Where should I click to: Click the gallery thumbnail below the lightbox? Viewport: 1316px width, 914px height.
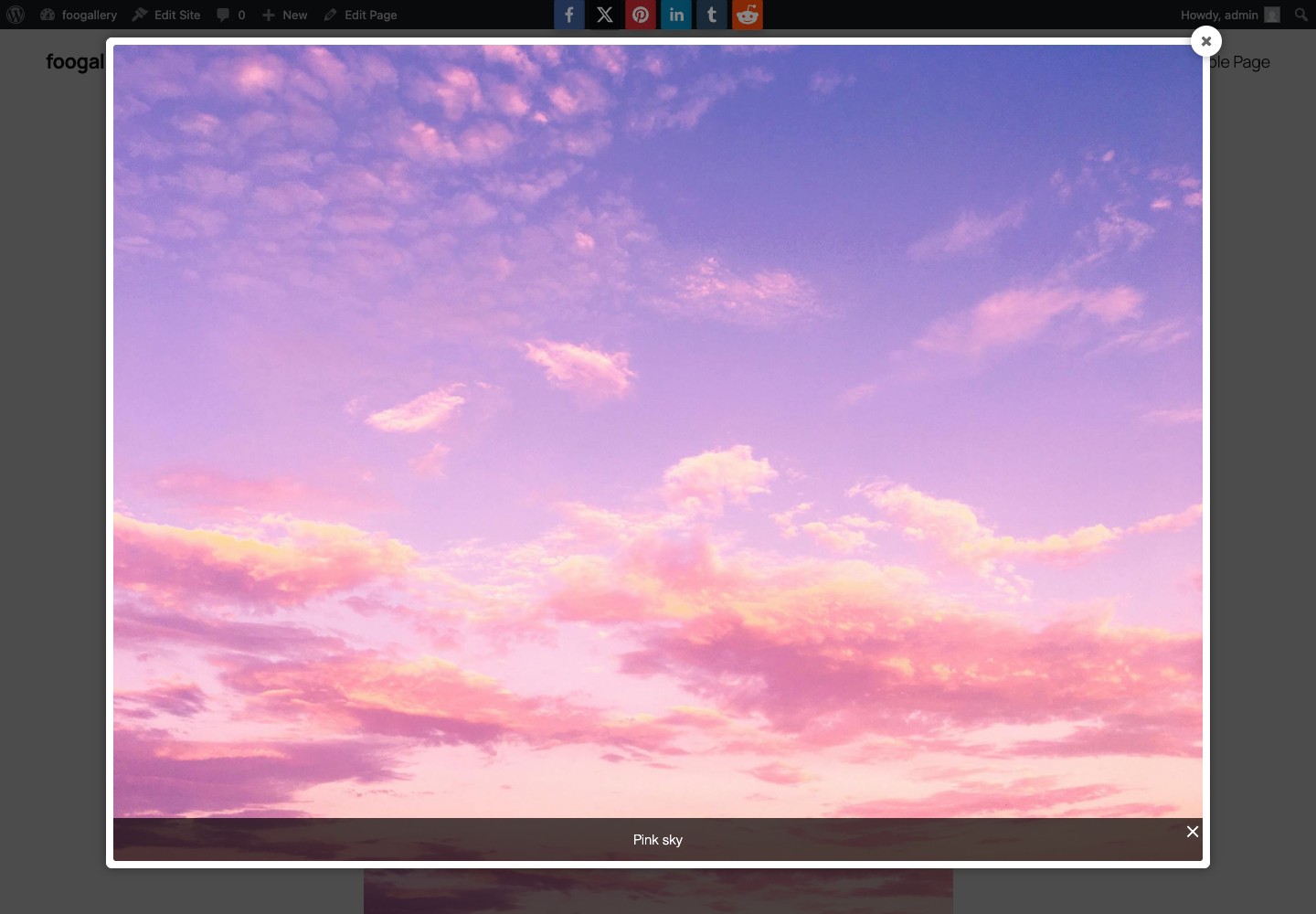point(658,891)
